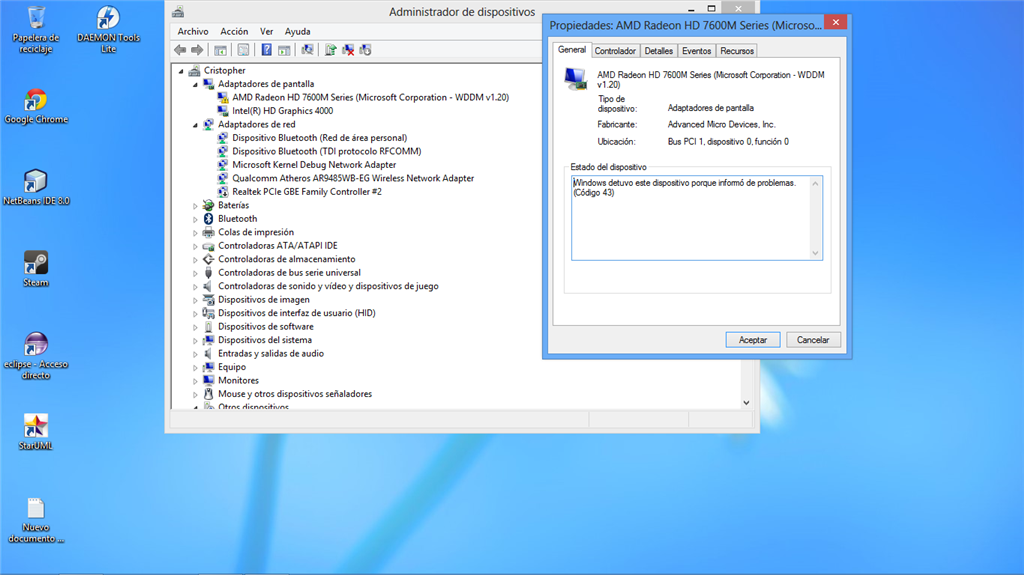Select the eclipse - Acceso directo icon
This screenshot has width=1024, height=575.
36,356
